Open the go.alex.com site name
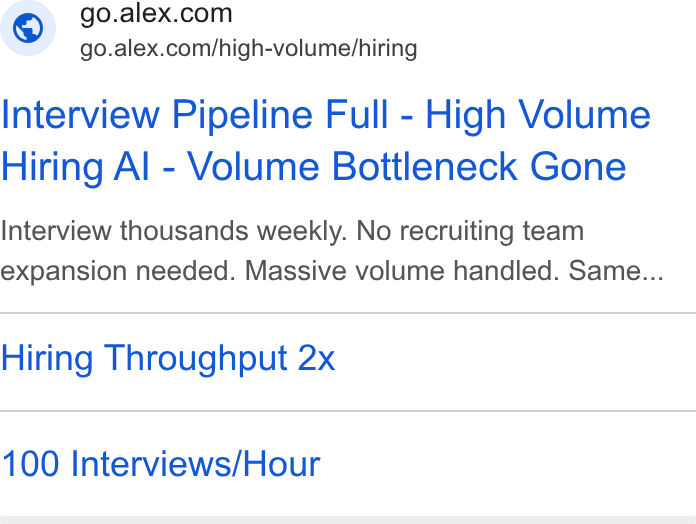696x524 pixels. 156,14
